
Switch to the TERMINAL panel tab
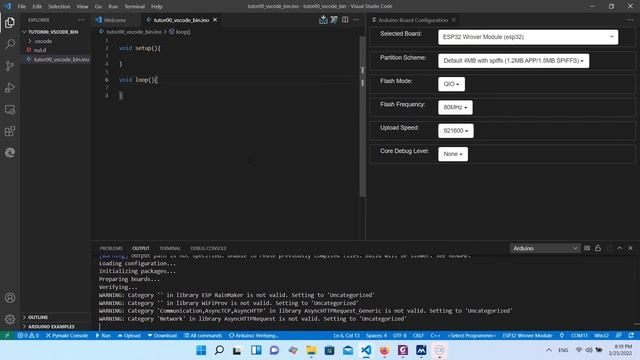170,248
